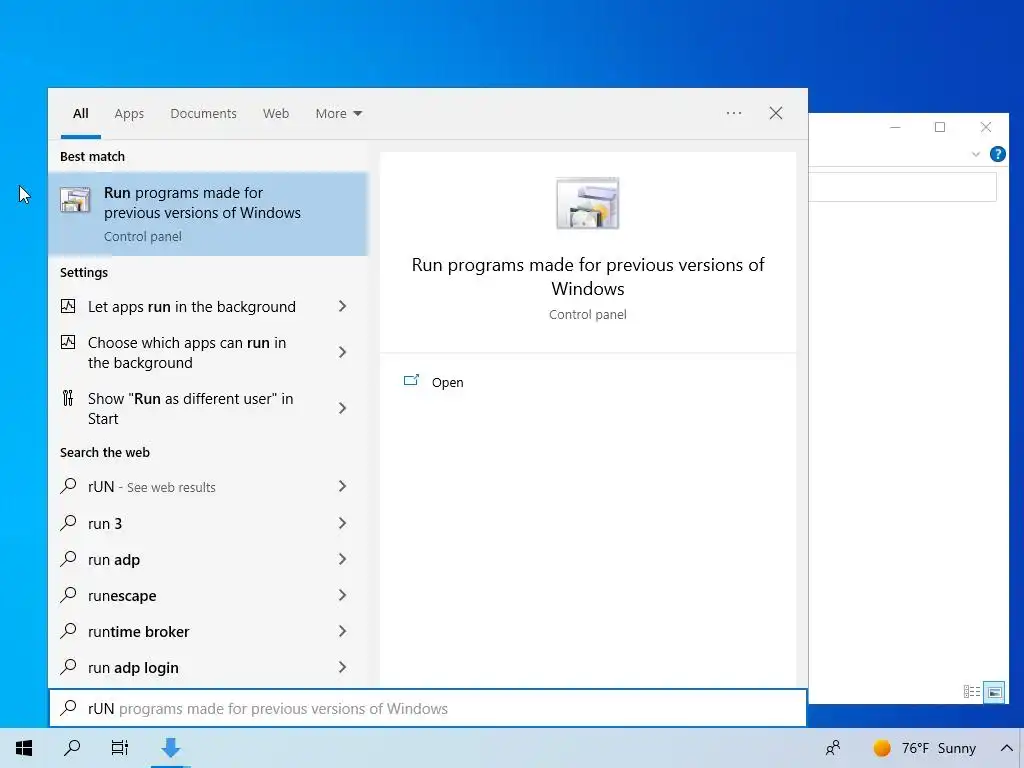
Task: Click Help question mark in background window
Action: point(997,154)
